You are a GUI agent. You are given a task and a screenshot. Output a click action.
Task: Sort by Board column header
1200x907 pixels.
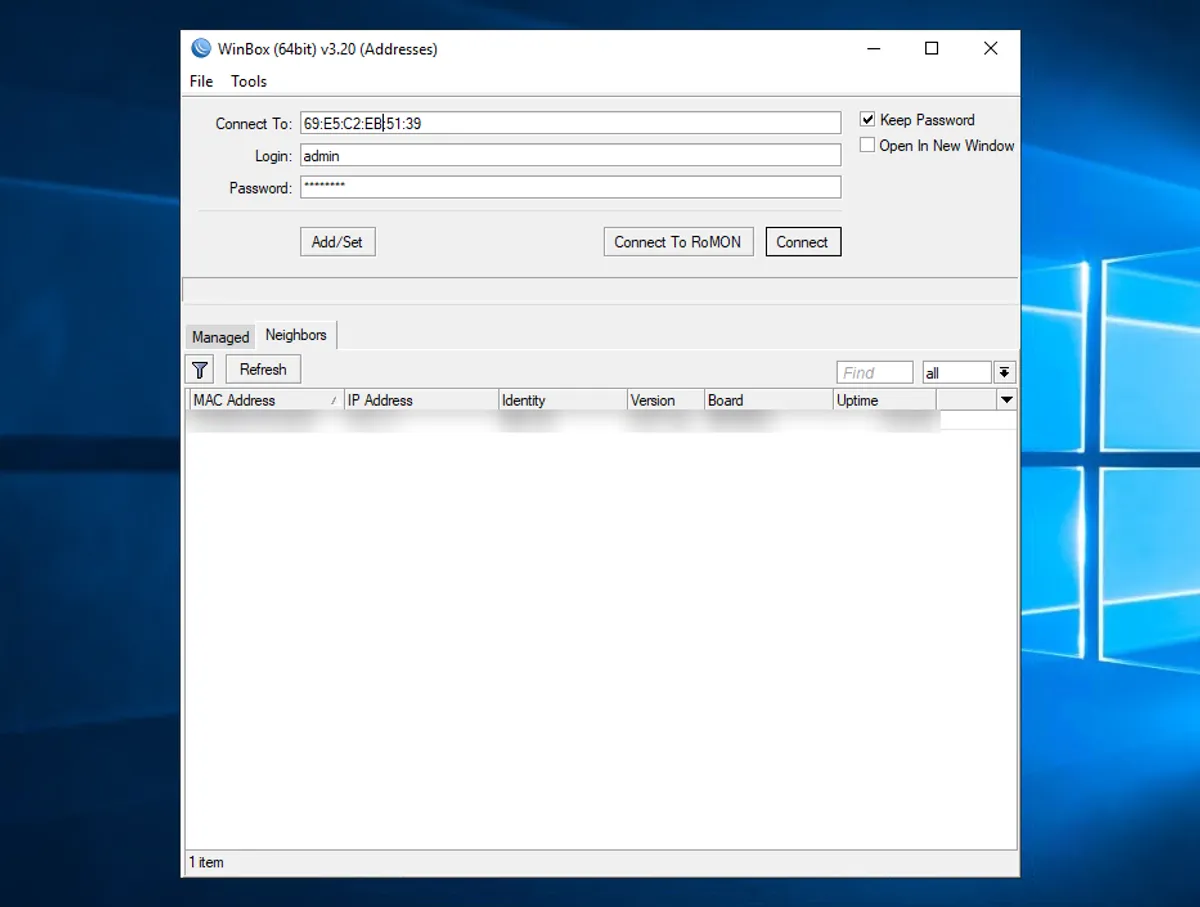pyautogui.click(x=768, y=400)
